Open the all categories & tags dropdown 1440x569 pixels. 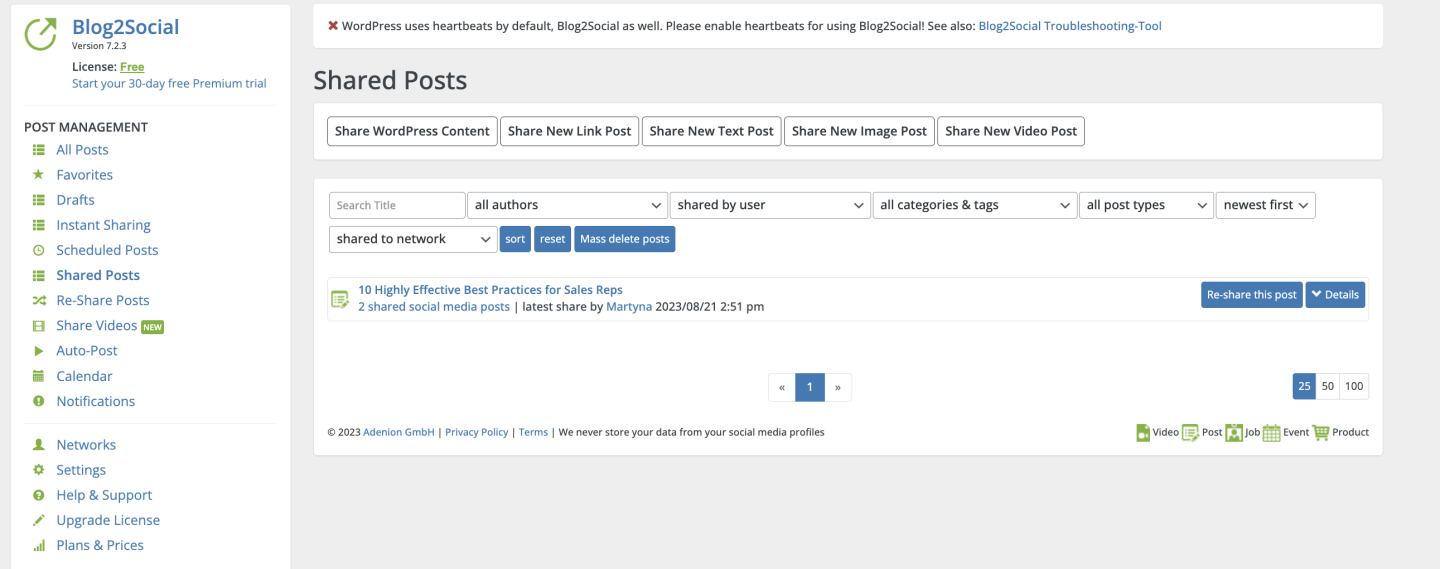click(x=975, y=205)
